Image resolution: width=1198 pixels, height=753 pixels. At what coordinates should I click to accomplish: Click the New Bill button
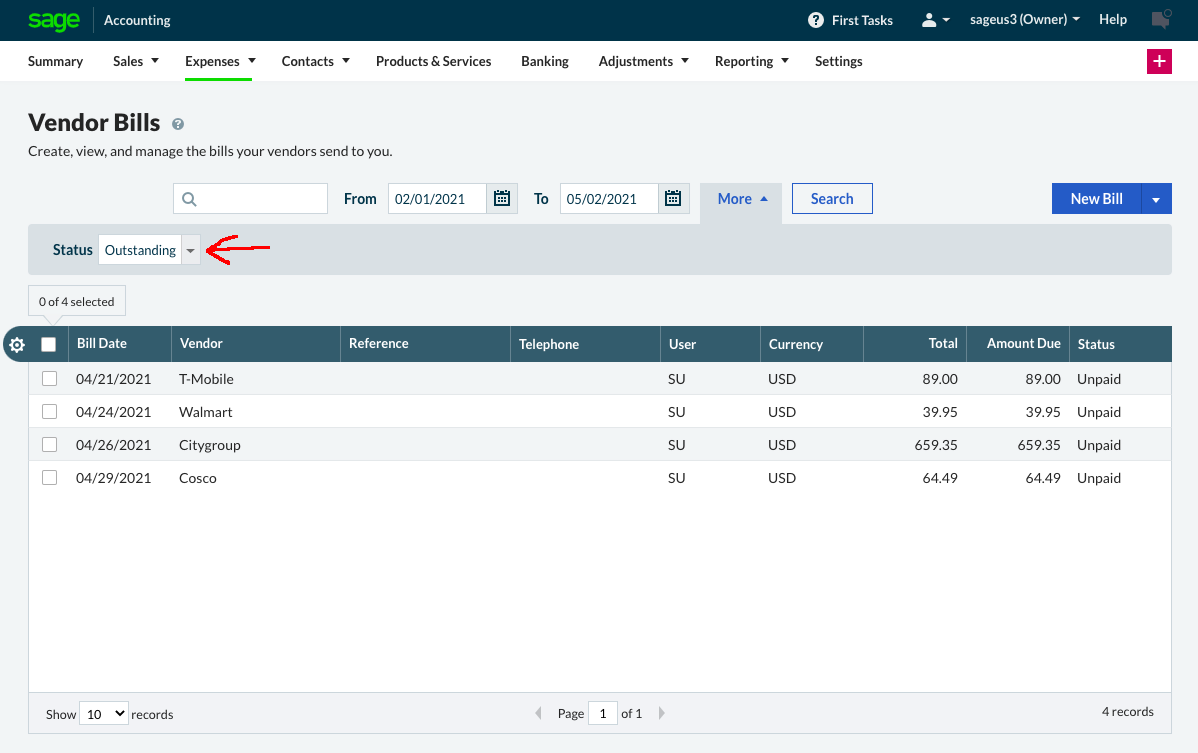point(1096,198)
